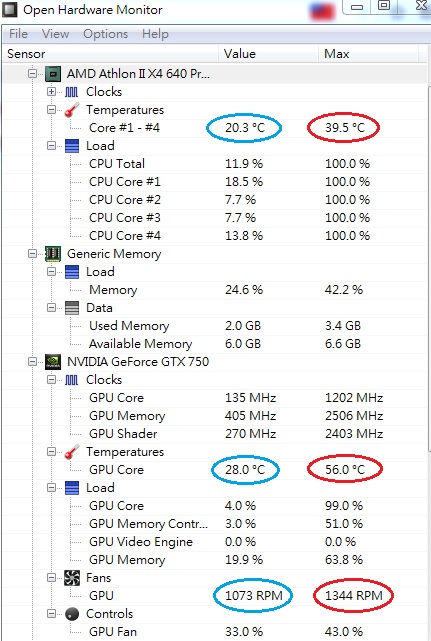Image resolution: width=431 pixels, height=641 pixels.
Task: Expand the CPU Clocks node
Action: [x=51, y=92]
